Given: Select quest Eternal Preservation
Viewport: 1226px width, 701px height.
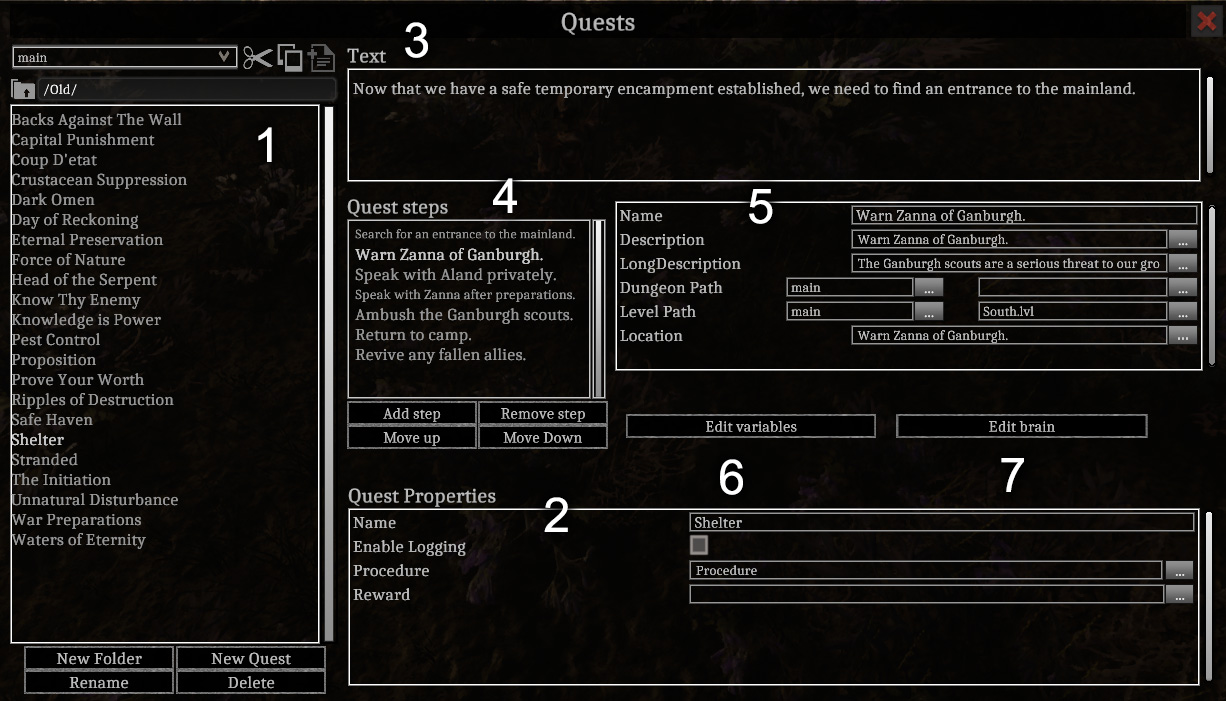Looking at the screenshot, I should coord(87,240).
